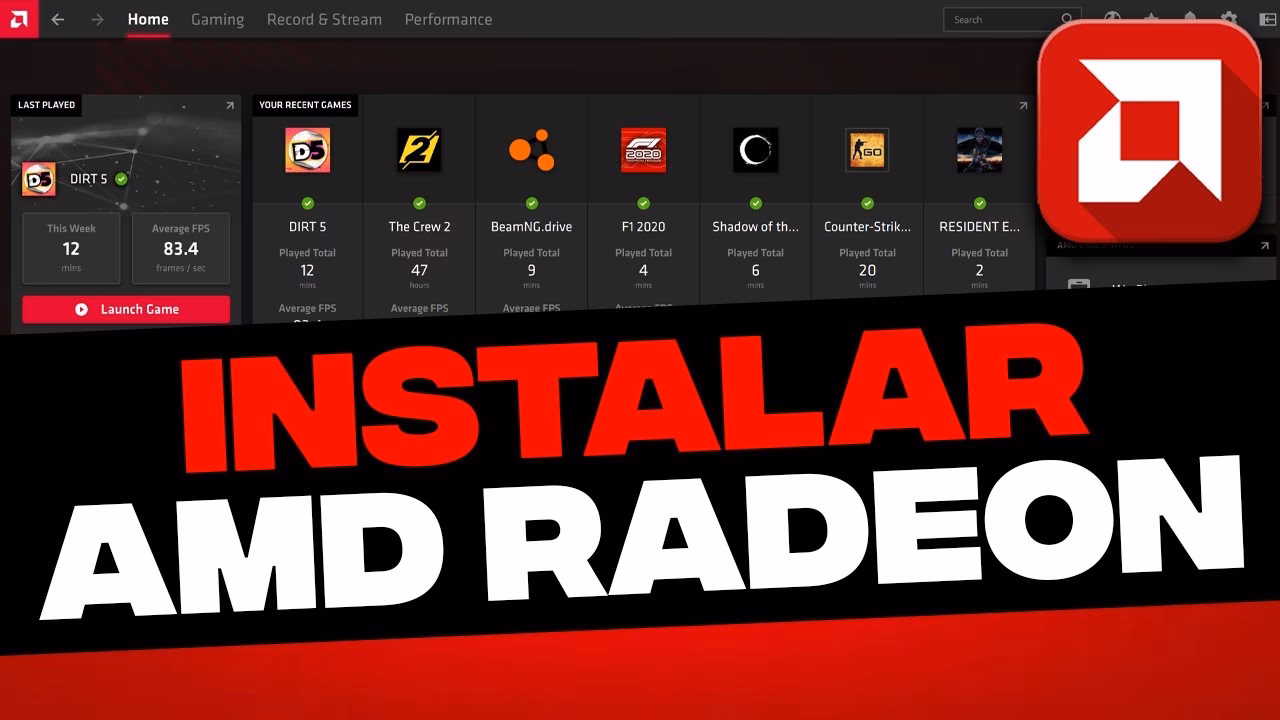
Task: Toggle the sidebar panel icon
Action: 1267,19
